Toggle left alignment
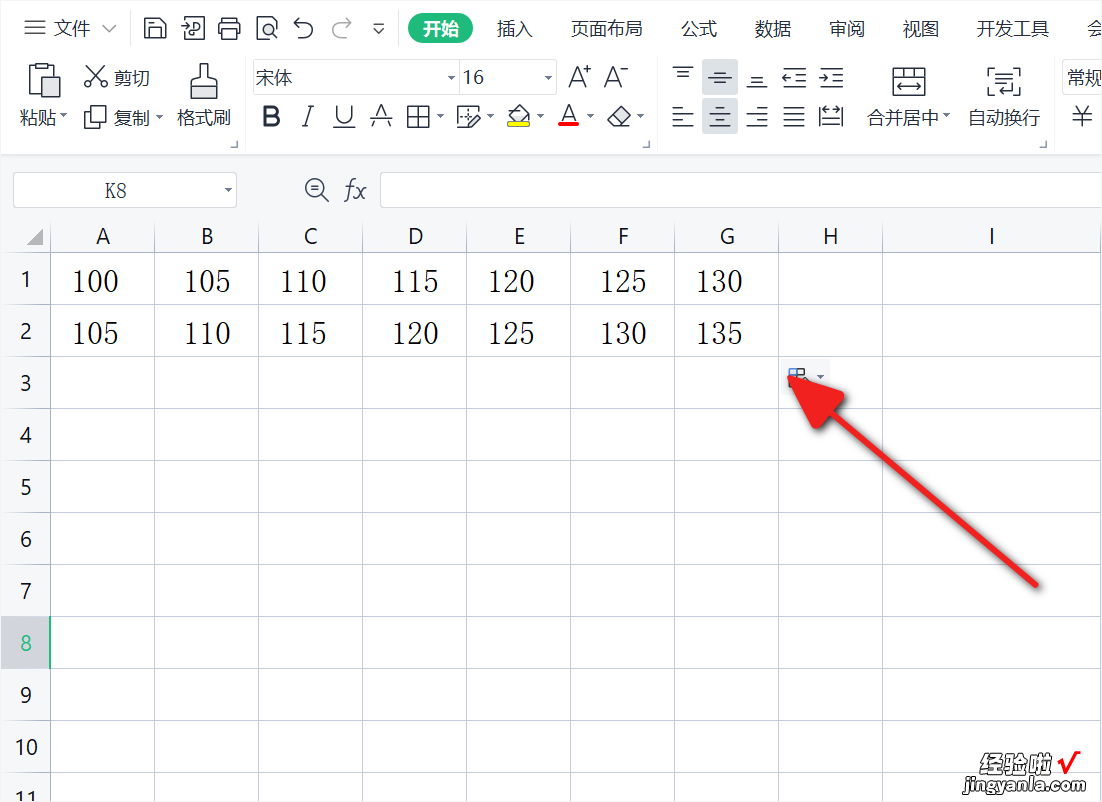The image size is (1102, 802). 682,117
